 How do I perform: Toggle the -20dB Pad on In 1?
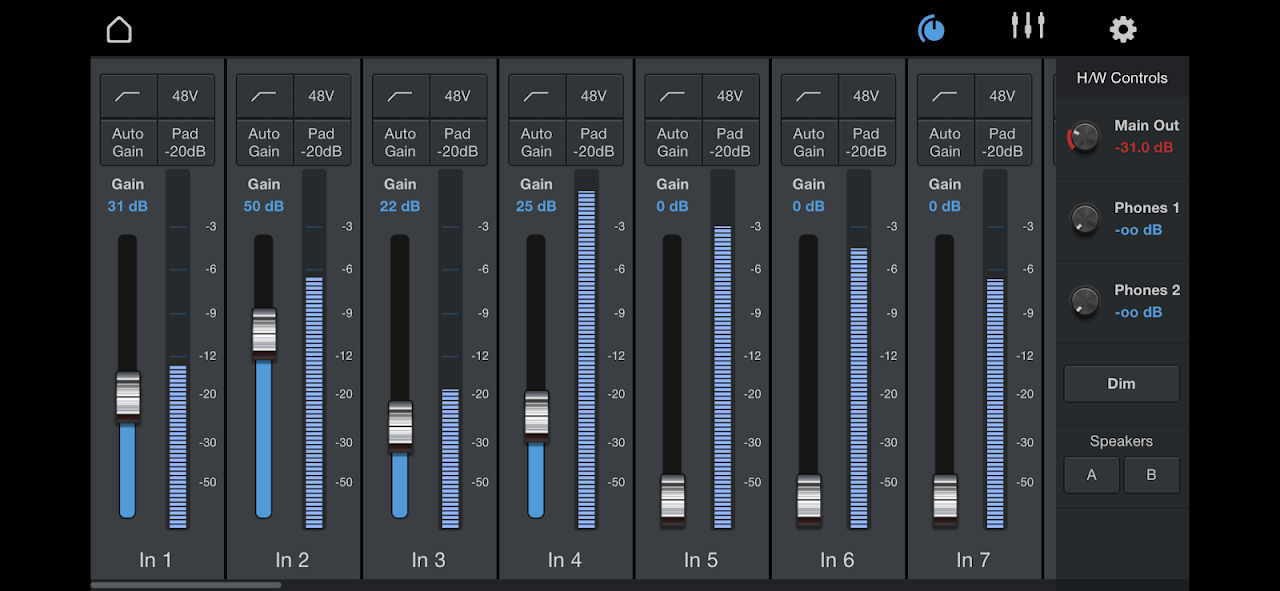(x=186, y=142)
